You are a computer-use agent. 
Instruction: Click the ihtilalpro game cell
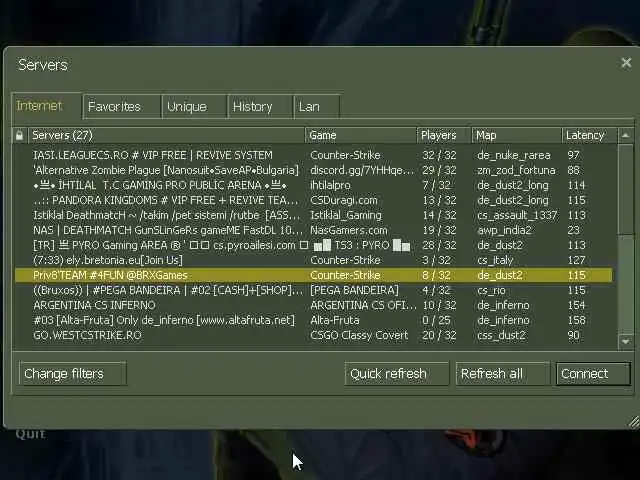pyautogui.click(x=330, y=185)
